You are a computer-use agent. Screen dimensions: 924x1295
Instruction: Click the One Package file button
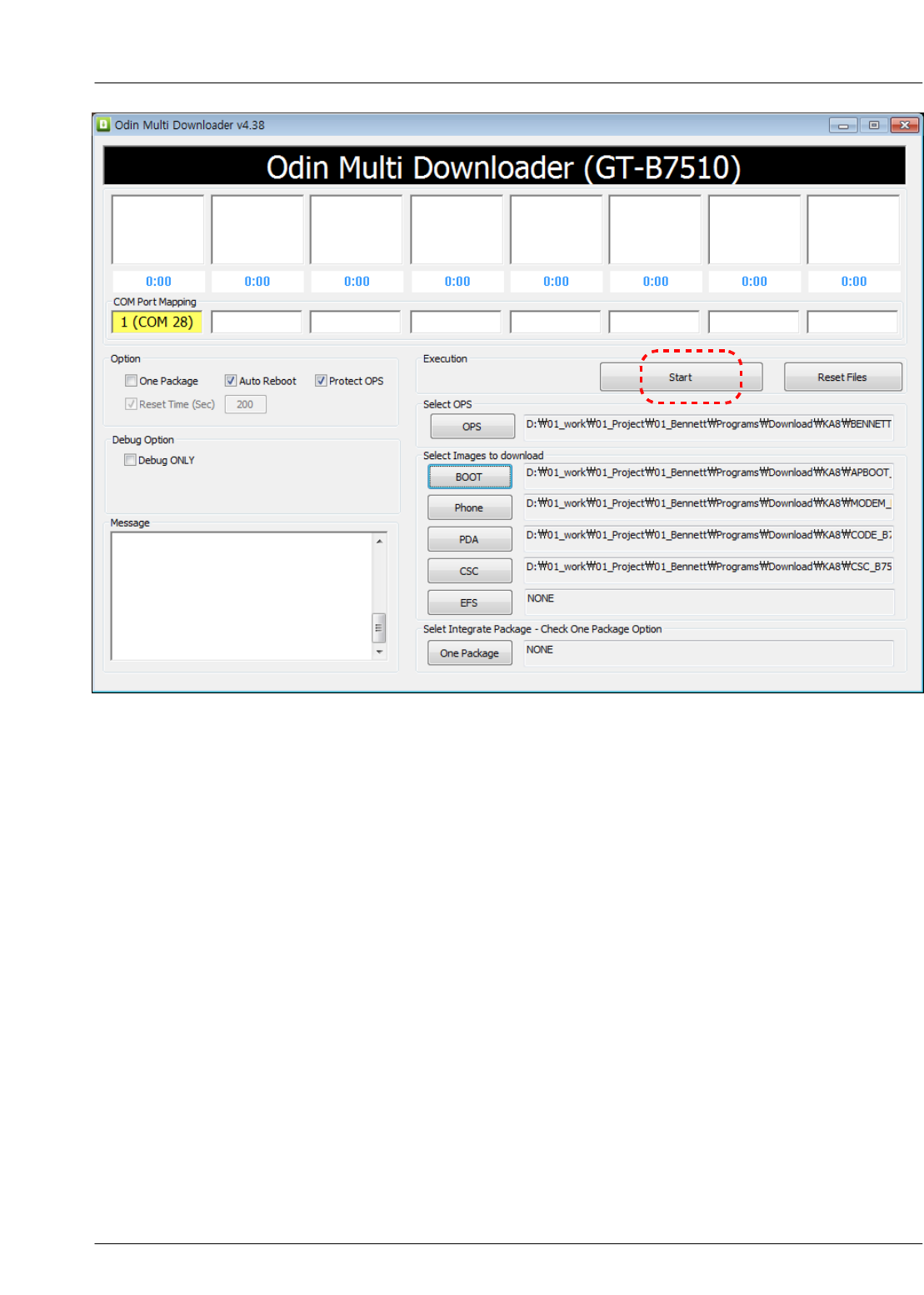click(470, 652)
